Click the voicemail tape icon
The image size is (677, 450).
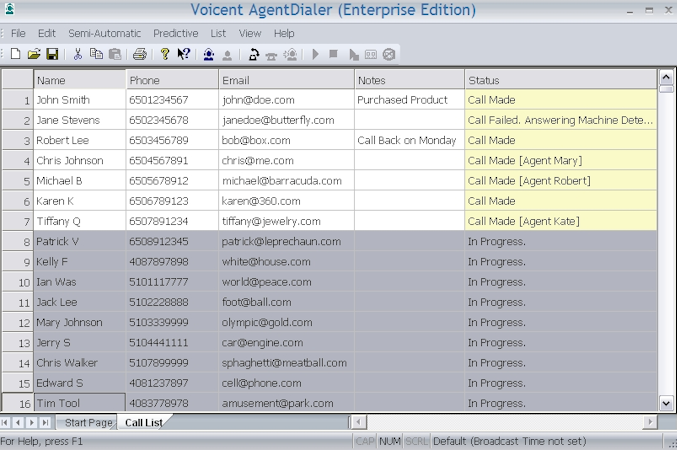click(x=371, y=55)
